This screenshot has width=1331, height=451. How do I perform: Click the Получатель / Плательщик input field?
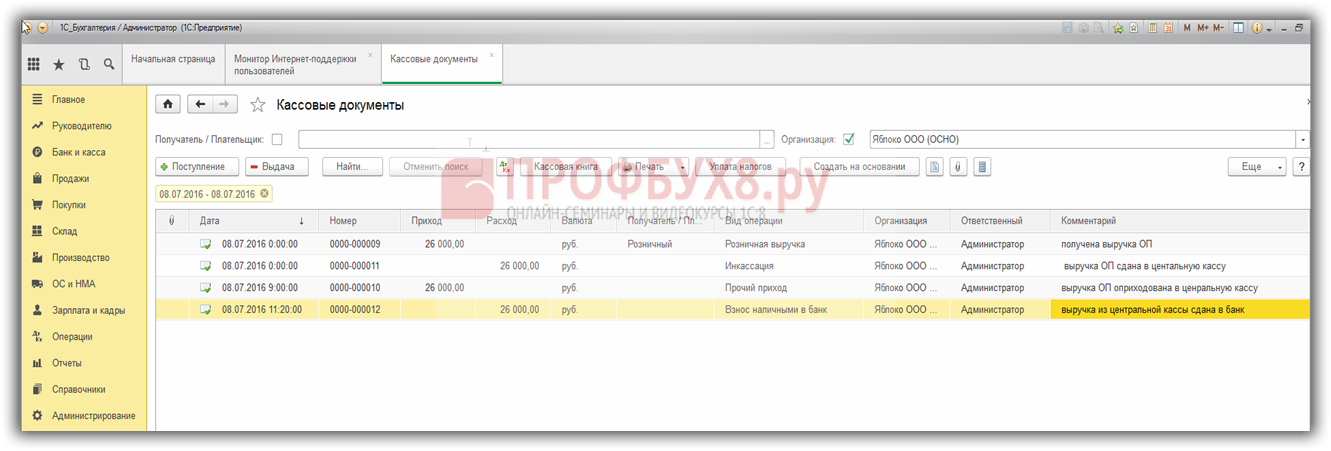[530, 139]
